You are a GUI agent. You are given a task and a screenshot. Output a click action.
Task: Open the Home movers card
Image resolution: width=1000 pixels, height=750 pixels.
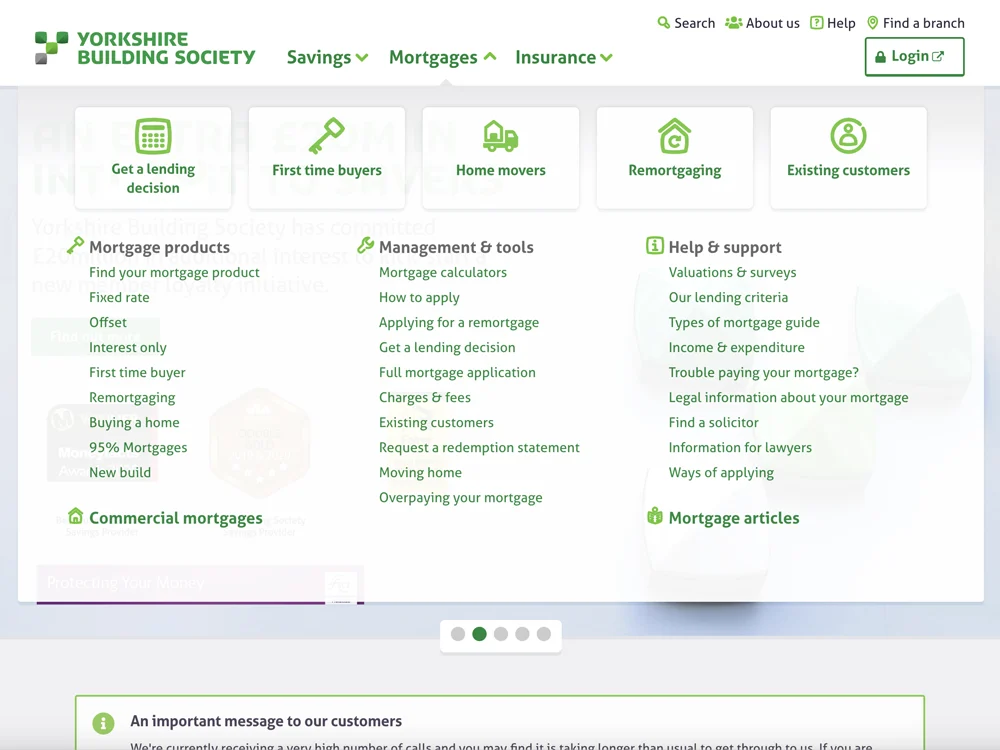click(x=501, y=158)
